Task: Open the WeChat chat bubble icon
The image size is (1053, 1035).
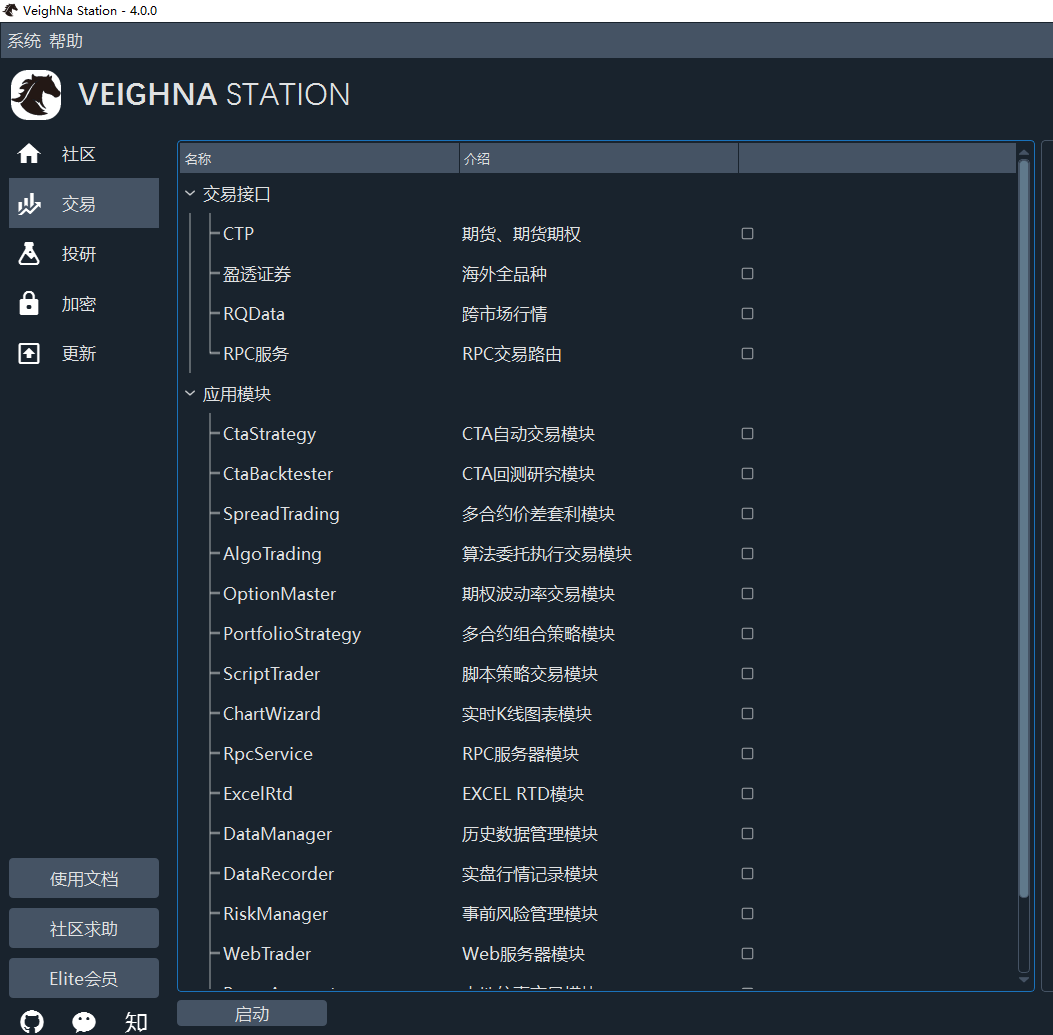Action: (84, 1022)
